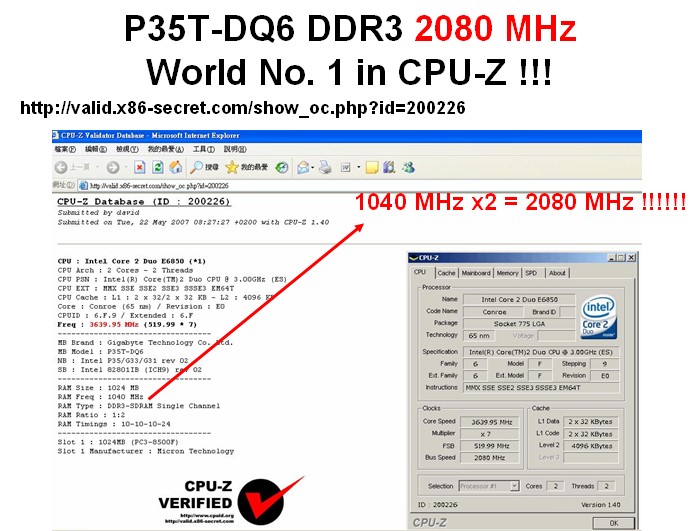Open the Favorites star in the toolbar
The image size is (692, 531).
(x=232, y=167)
